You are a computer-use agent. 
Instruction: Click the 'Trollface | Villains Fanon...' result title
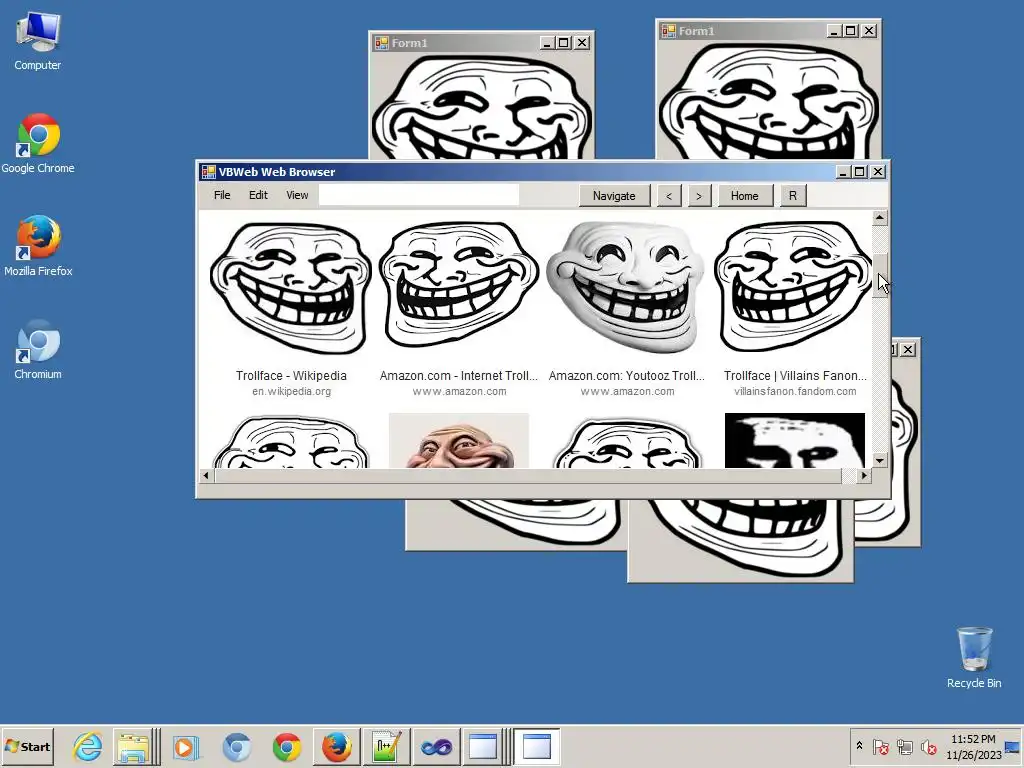(x=795, y=376)
